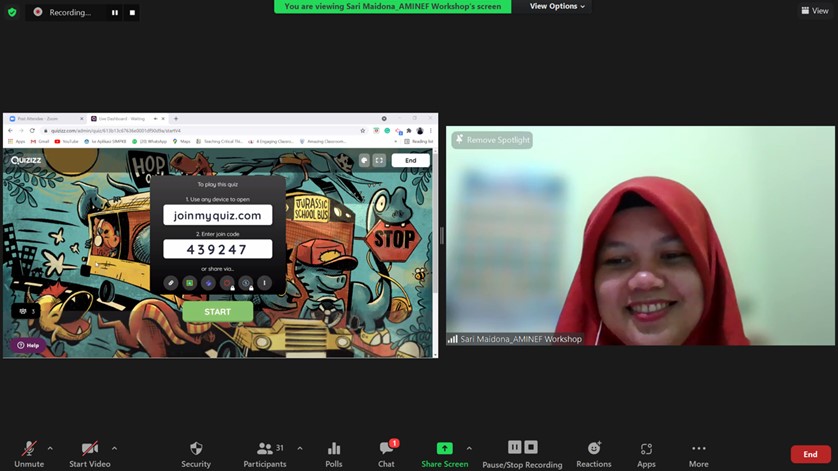Share via the purple Teams icon

208,283
